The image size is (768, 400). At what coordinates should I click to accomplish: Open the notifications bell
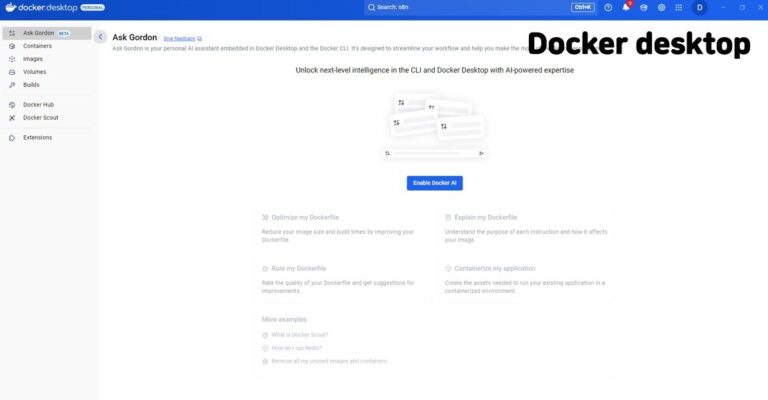(626, 7)
